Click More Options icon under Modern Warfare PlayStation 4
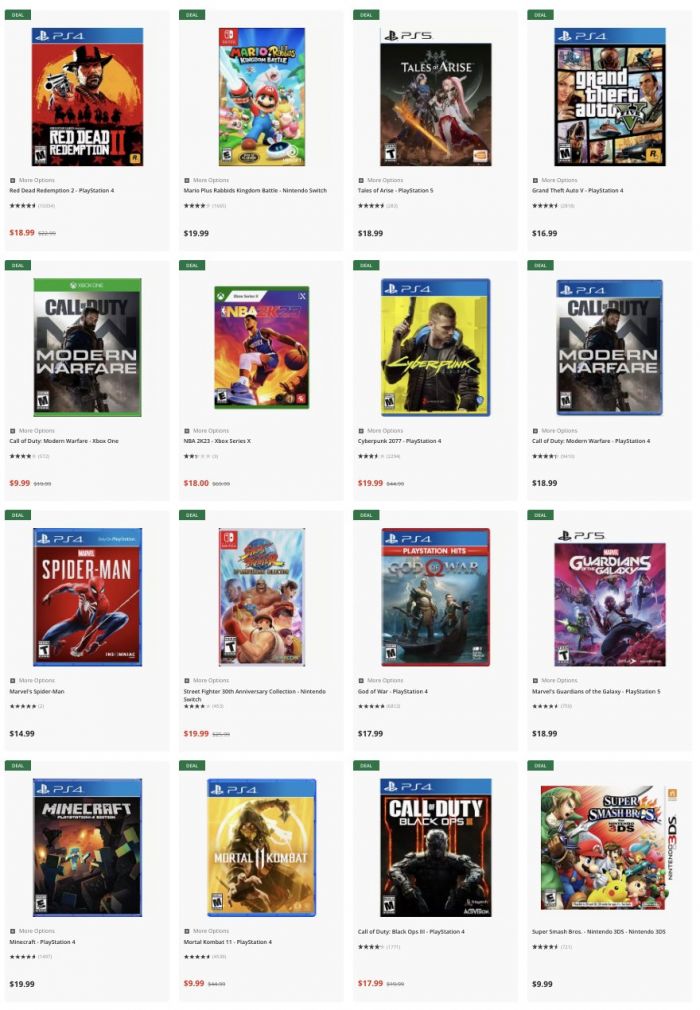 tap(535, 430)
